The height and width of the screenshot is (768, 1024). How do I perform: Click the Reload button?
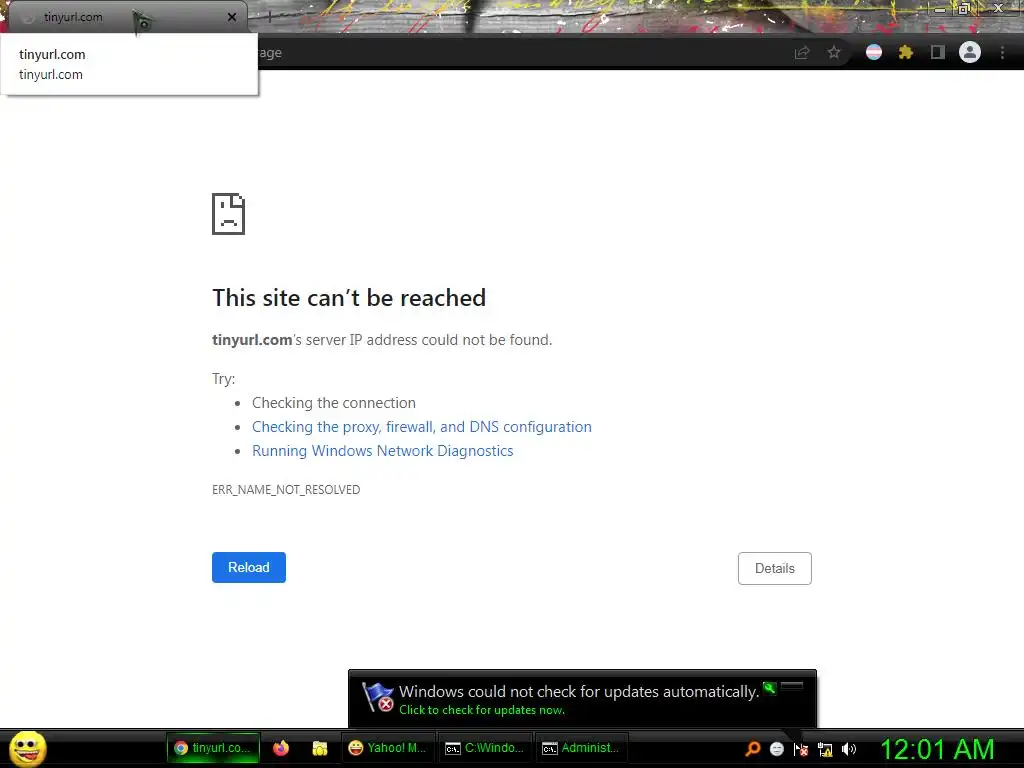pos(249,568)
